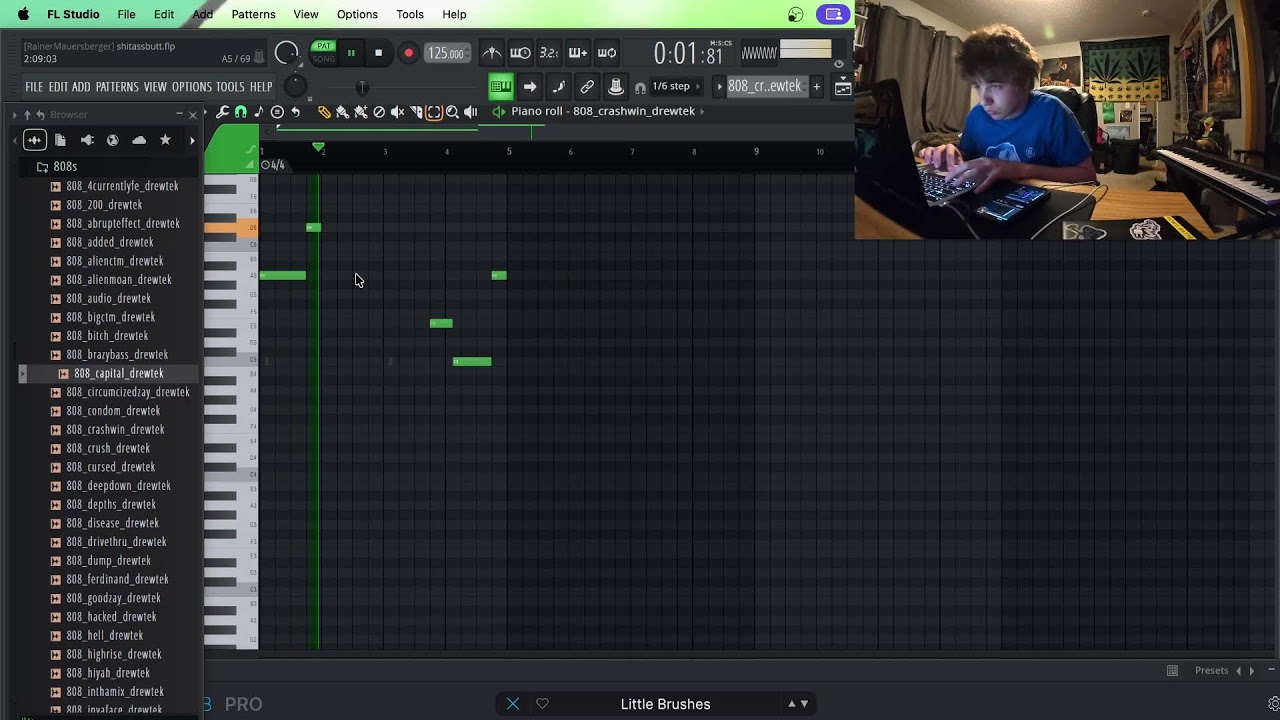Click the 125.000 tempo field
Viewport: 1280px width, 720px height.
[446, 53]
